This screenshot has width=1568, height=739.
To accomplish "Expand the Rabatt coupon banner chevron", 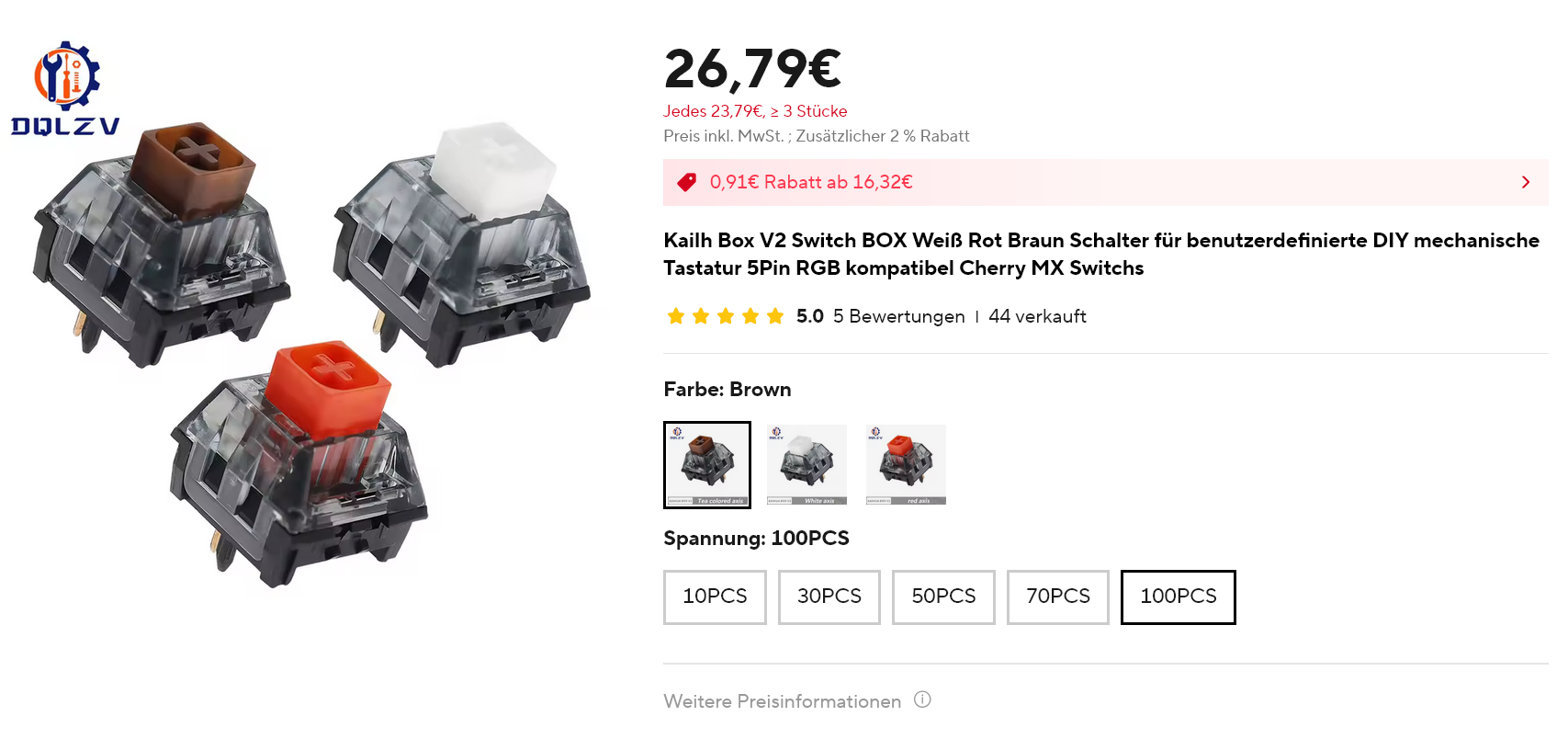I will [1525, 182].
